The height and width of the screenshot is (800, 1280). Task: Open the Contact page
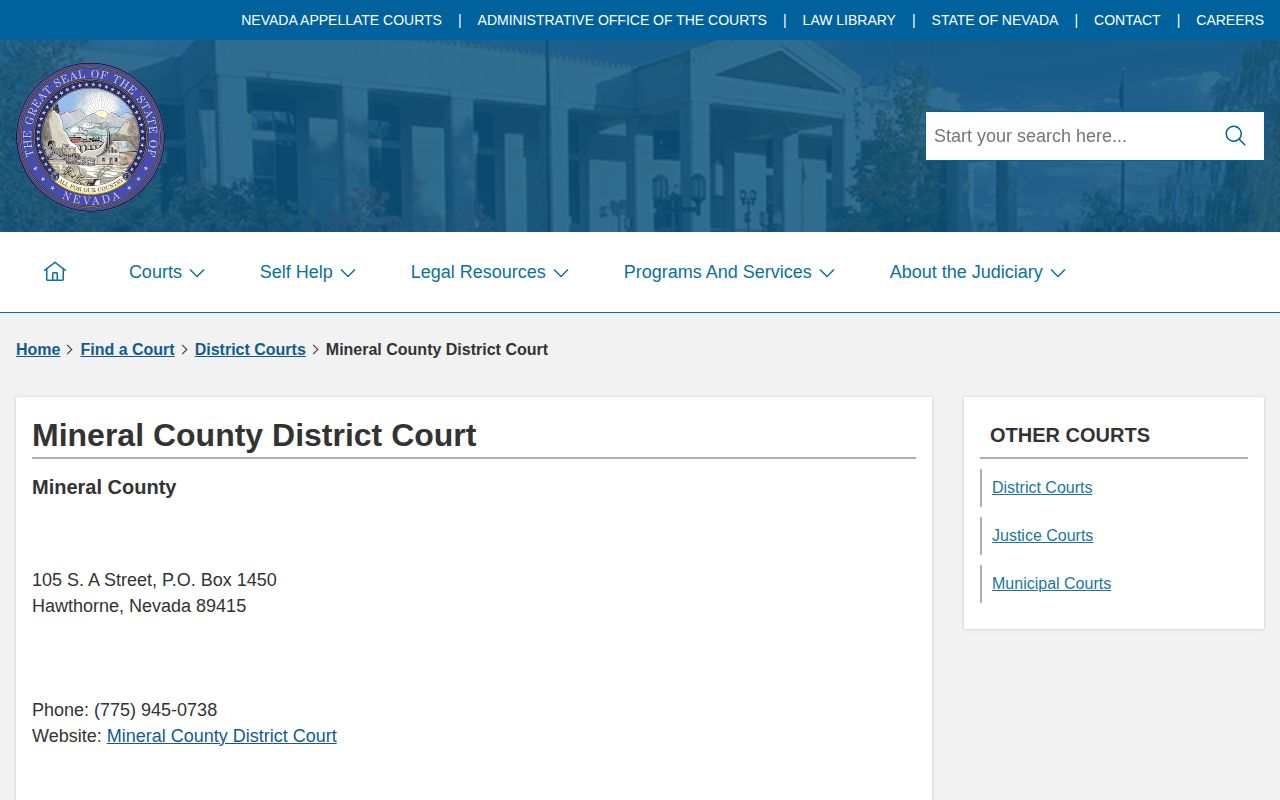click(x=1127, y=20)
